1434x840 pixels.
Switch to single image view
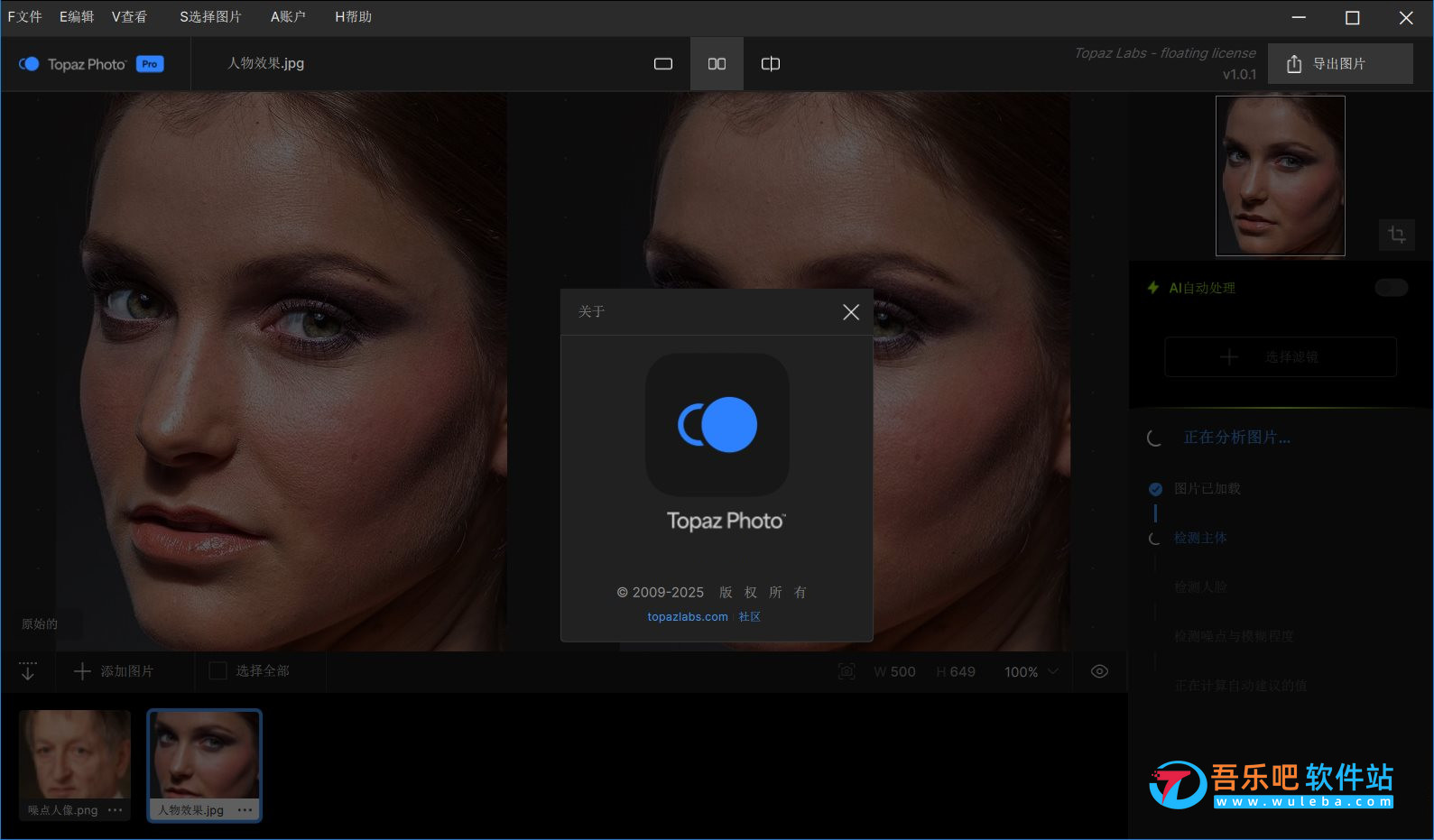click(663, 64)
